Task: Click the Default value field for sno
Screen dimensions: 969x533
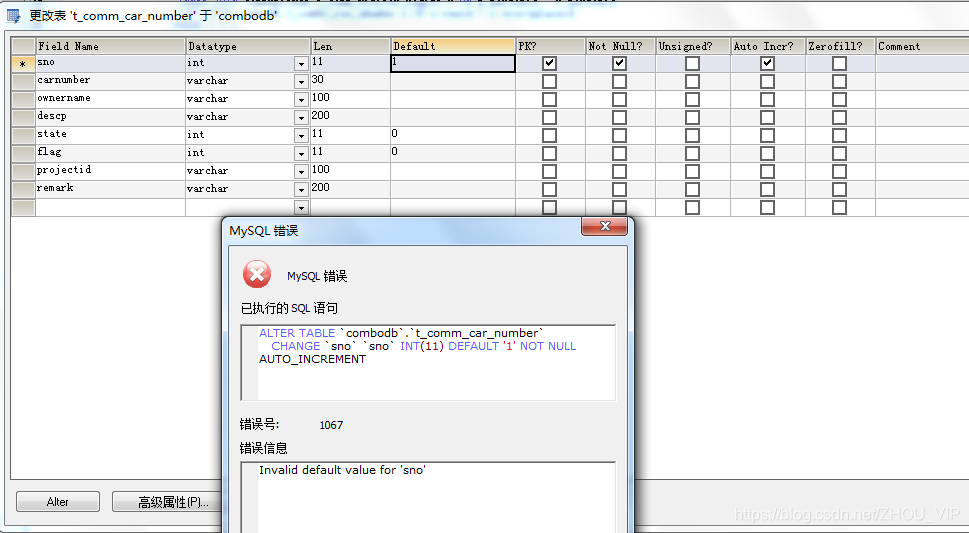Action: 453,63
